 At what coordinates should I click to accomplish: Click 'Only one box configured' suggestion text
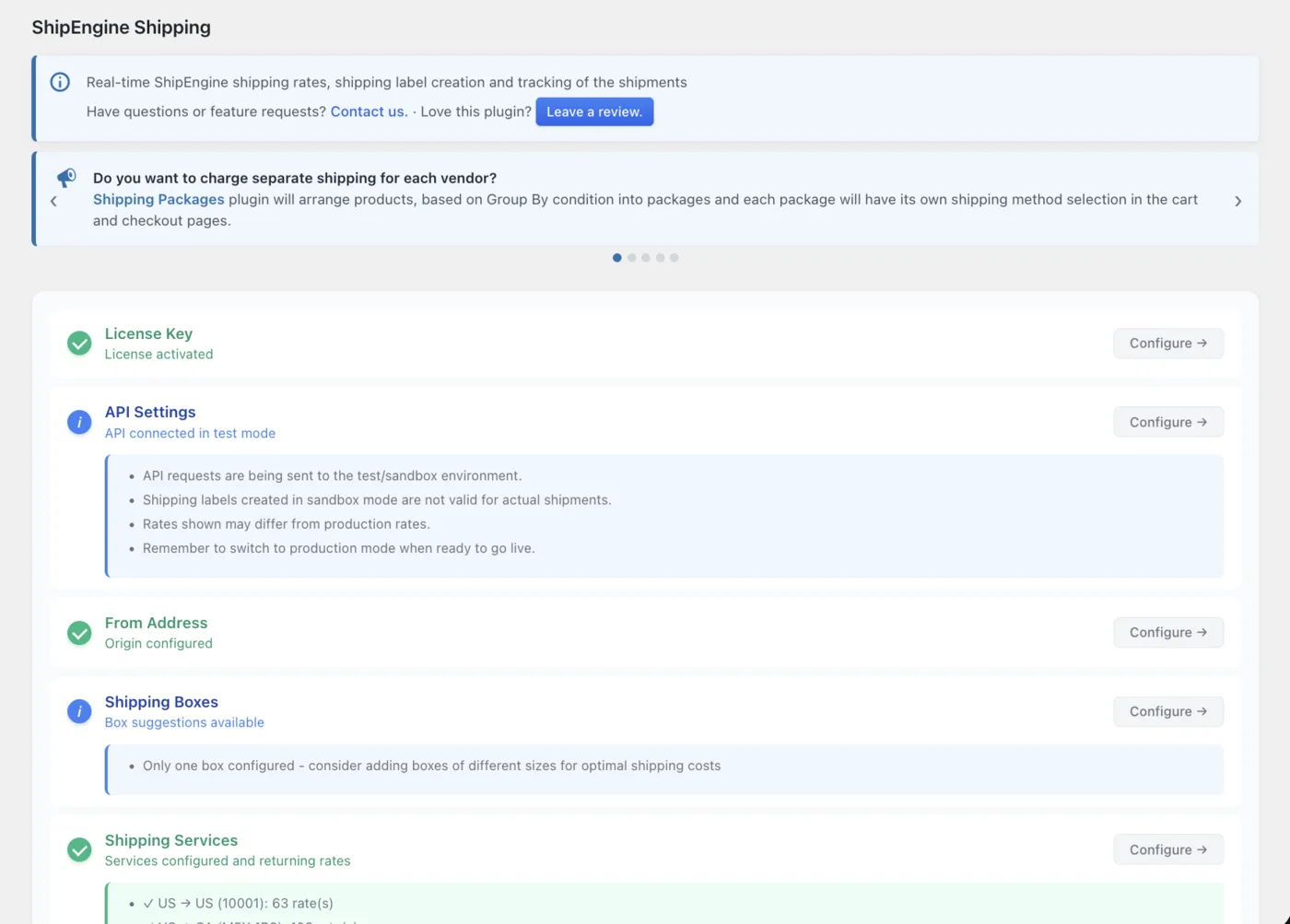point(431,766)
